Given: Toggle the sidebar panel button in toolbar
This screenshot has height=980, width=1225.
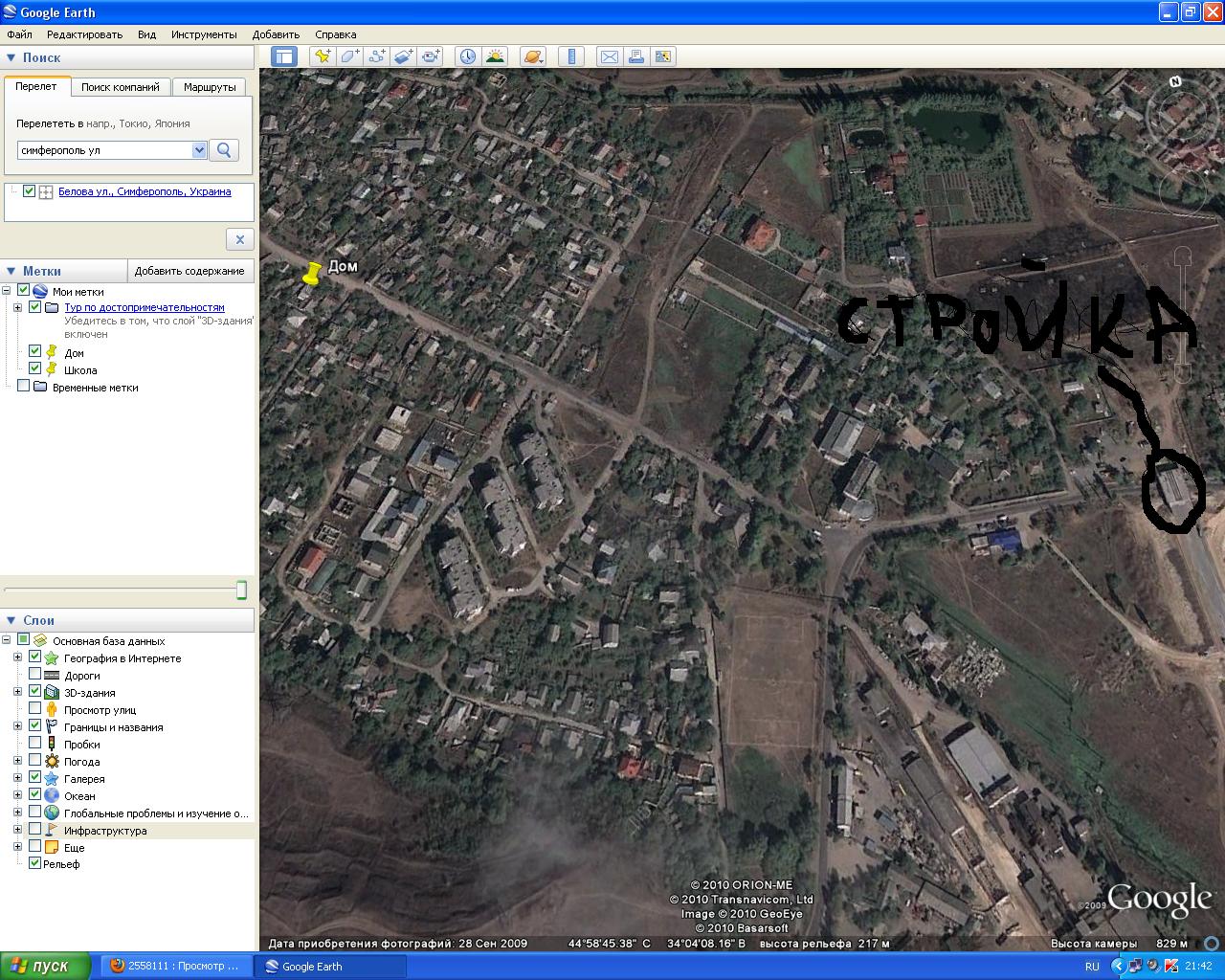Looking at the screenshot, I should point(284,56).
